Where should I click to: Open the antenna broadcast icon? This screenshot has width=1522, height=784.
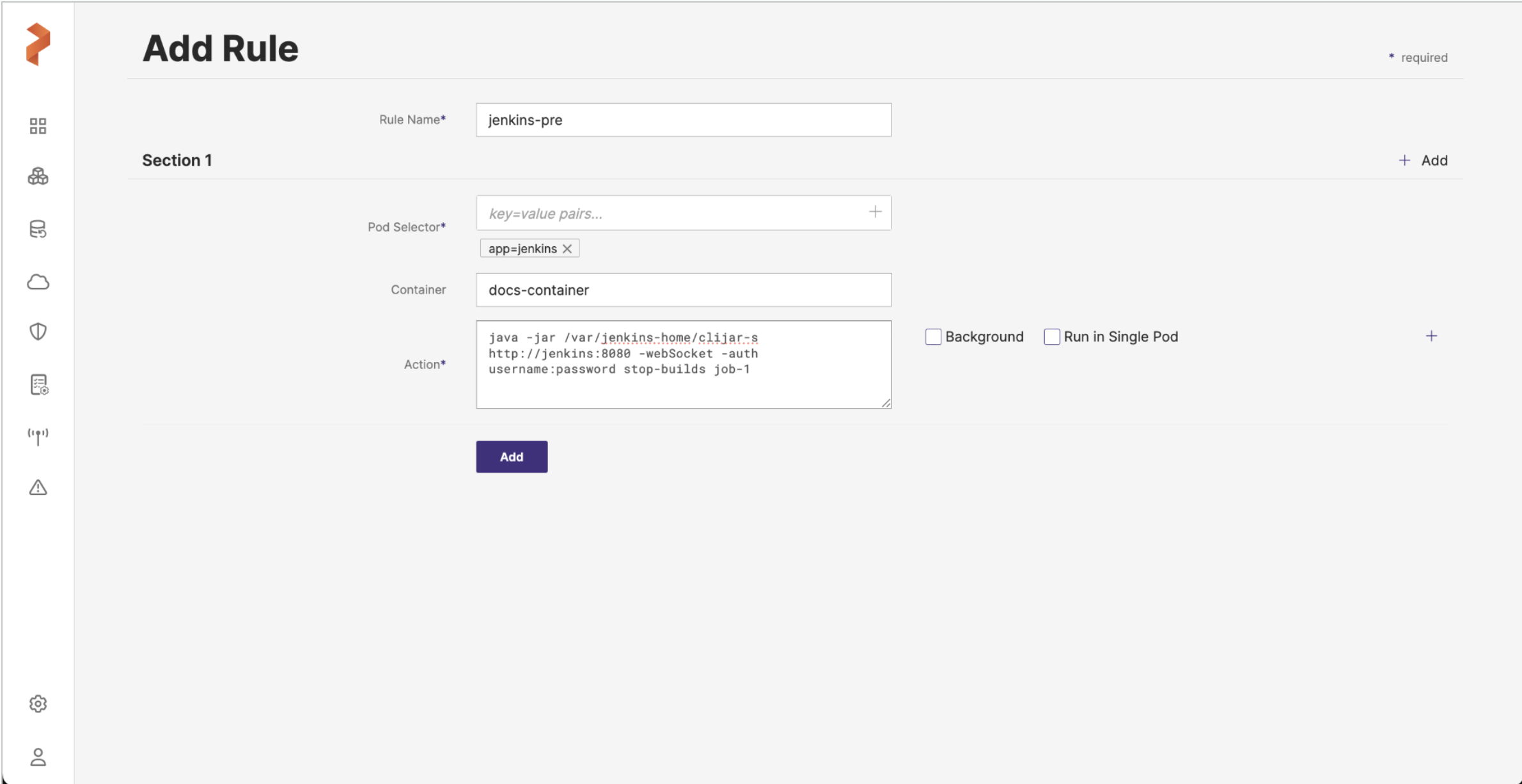(x=38, y=437)
